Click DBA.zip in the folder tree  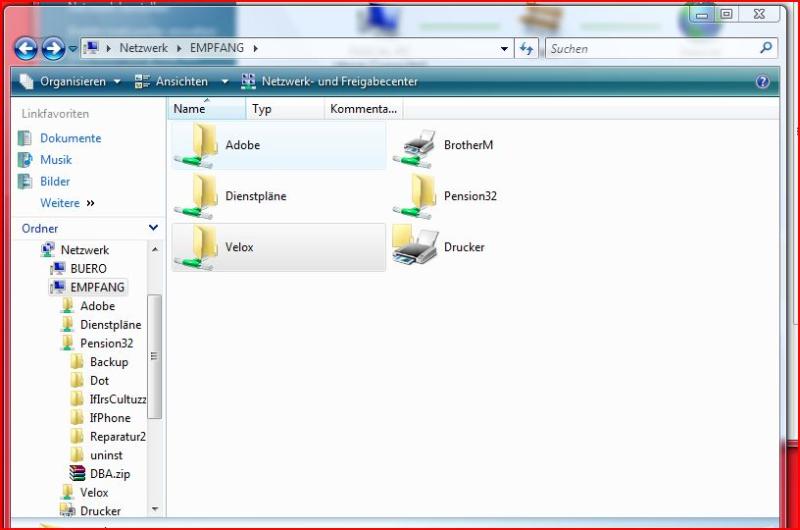[109, 474]
